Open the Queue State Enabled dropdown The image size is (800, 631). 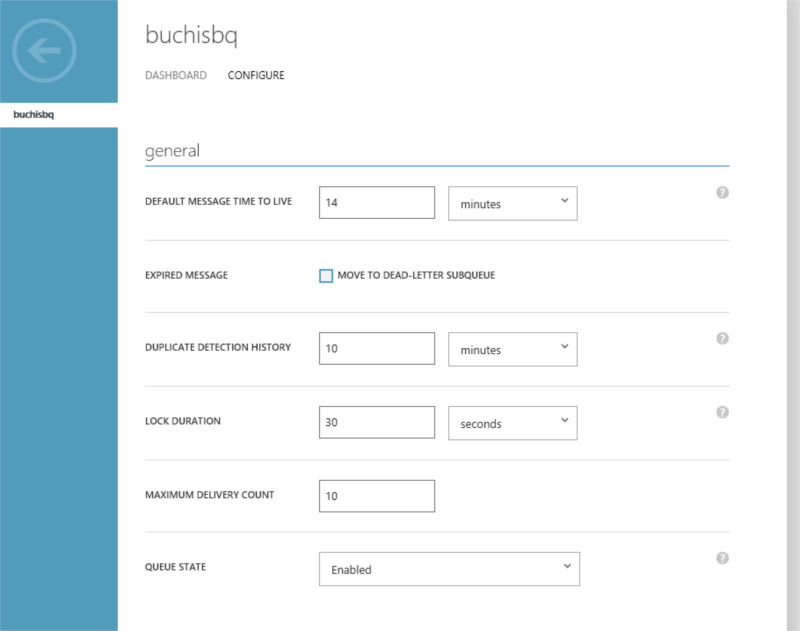pyautogui.click(x=449, y=569)
